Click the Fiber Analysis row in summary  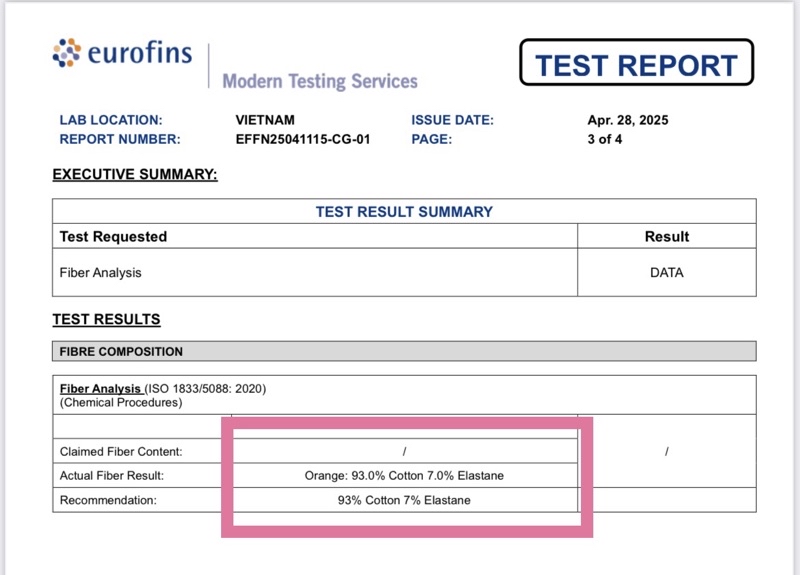pyautogui.click(x=315, y=272)
